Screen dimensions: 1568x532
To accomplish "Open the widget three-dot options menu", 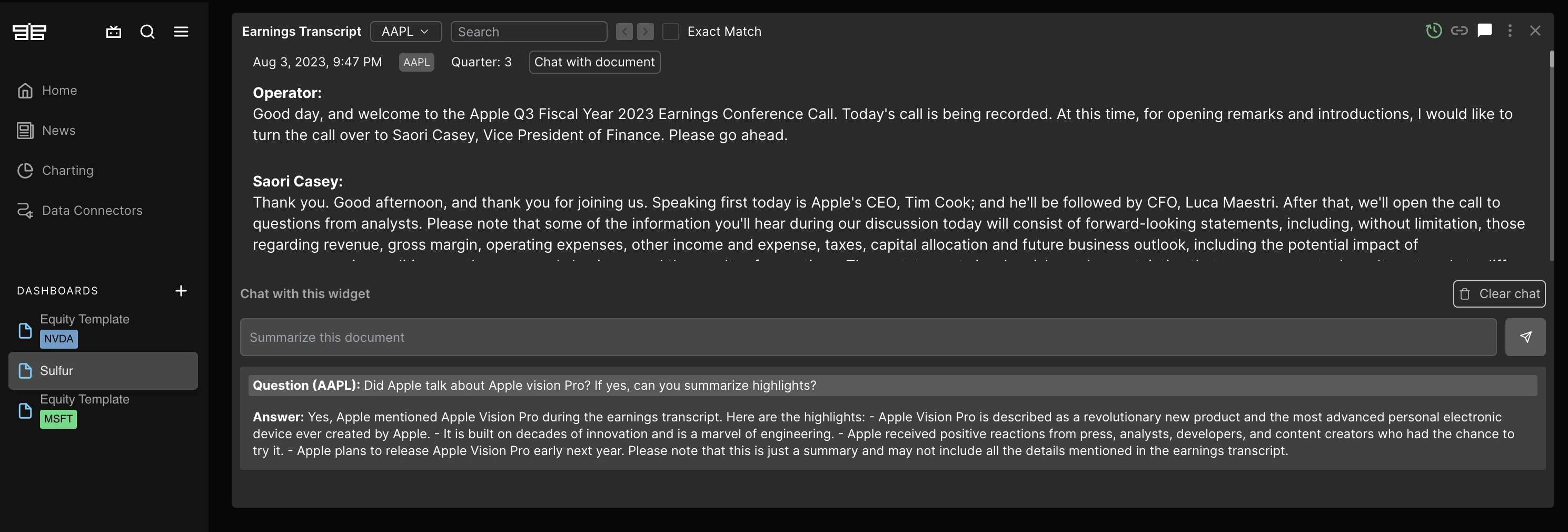I will pos(1510,31).
